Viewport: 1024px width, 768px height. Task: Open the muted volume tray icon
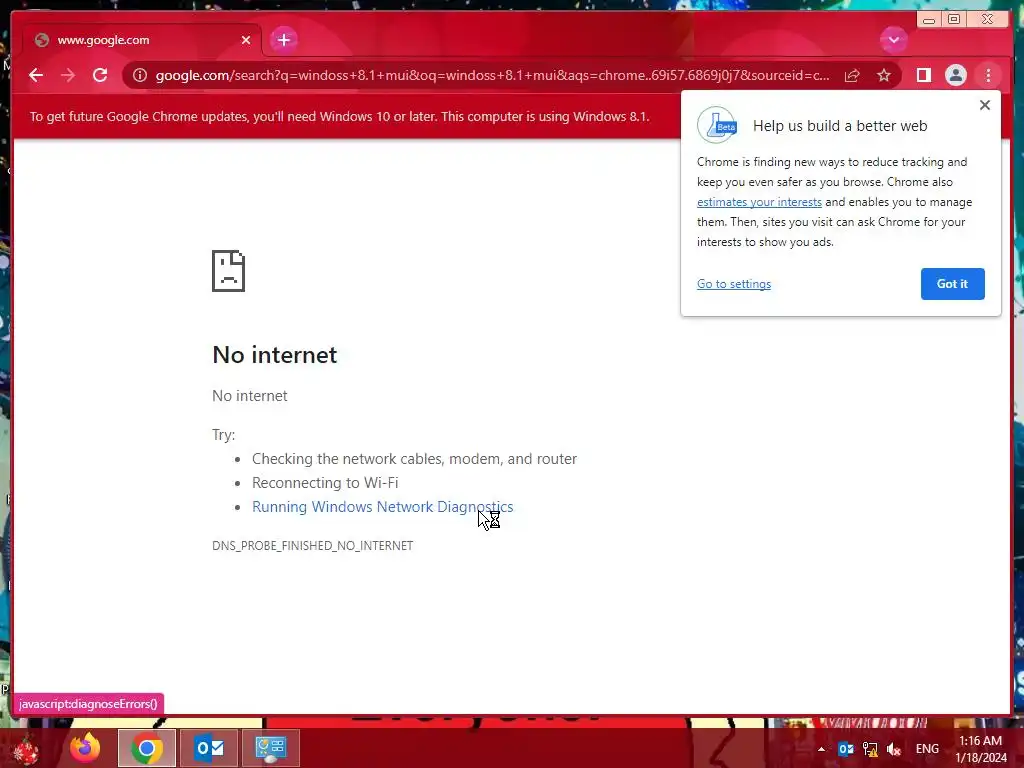tap(894, 749)
